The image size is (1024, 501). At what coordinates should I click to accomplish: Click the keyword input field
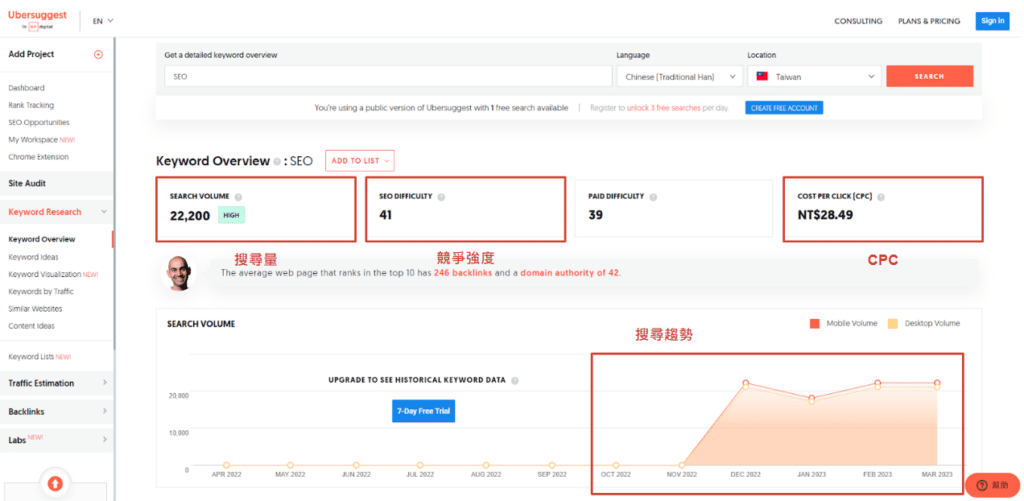[x=387, y=76]
